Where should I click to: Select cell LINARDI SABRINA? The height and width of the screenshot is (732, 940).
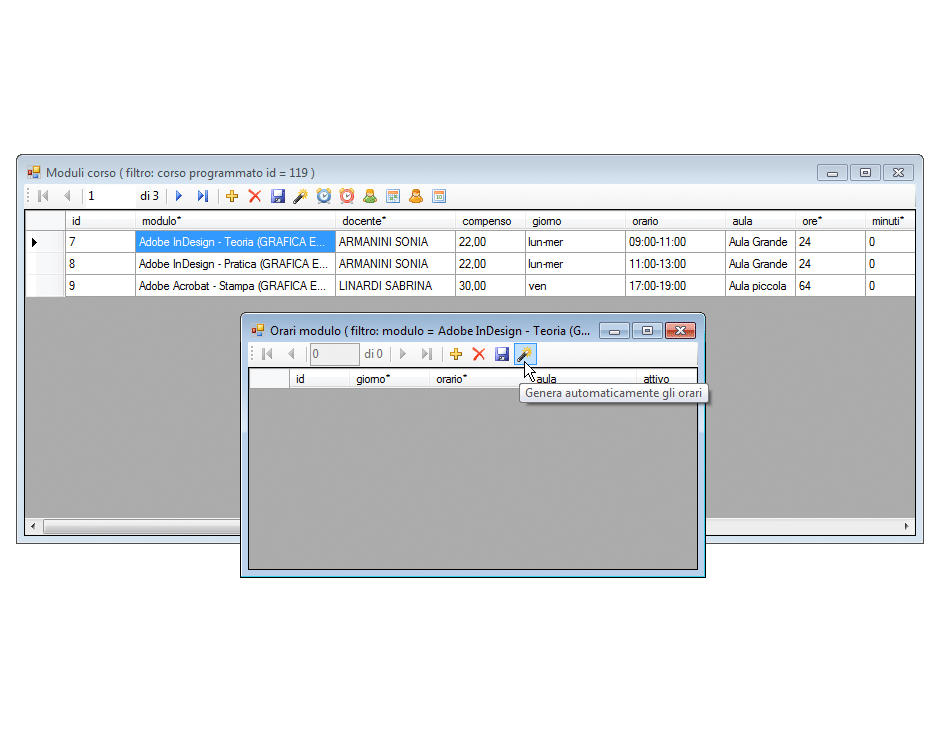click(x=395, y=286)
